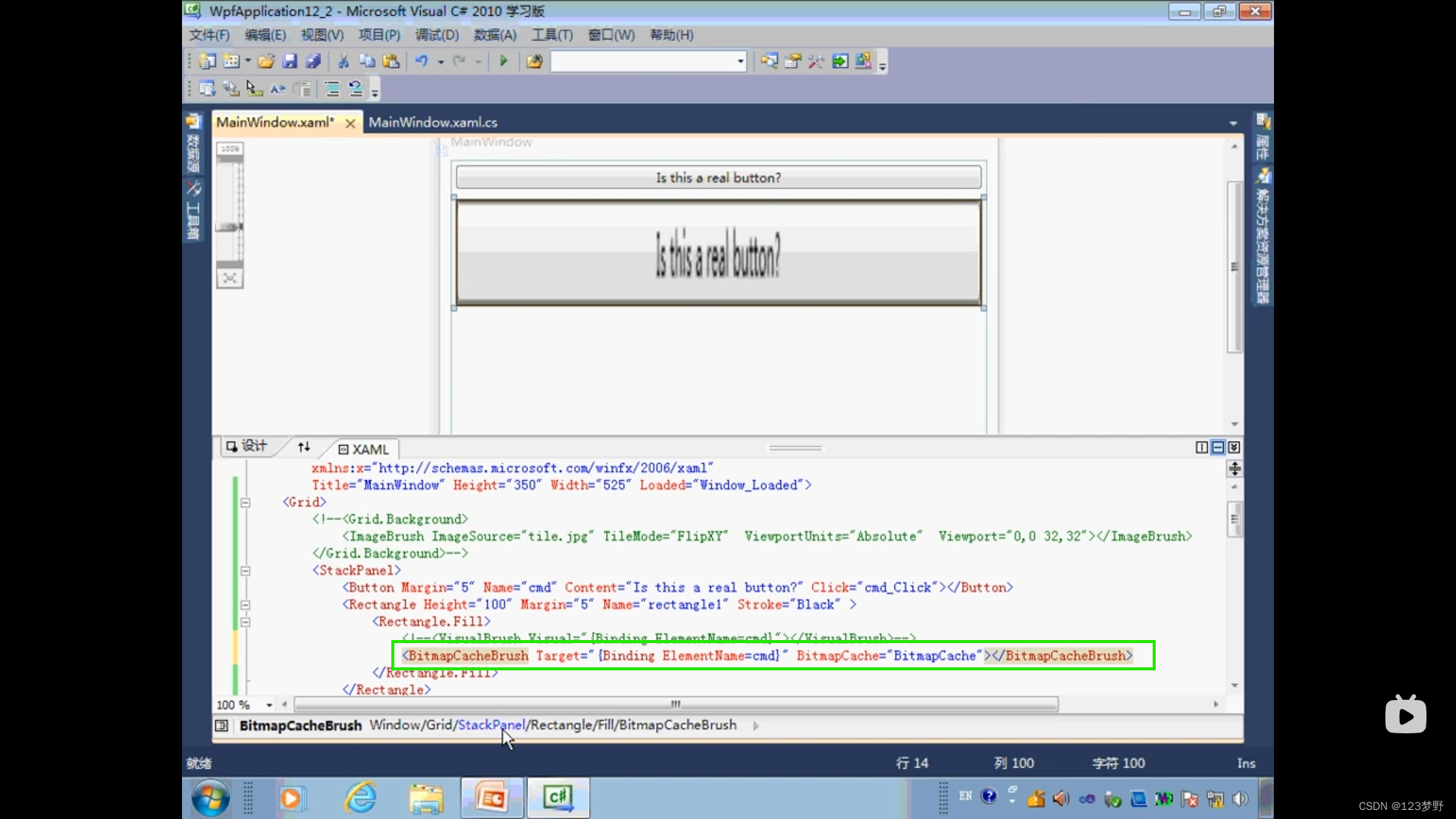The width and height of the screenshot is (1456, 819).
Task: Open the 帮助(H) menu
Action: click(x=671, y=35)
